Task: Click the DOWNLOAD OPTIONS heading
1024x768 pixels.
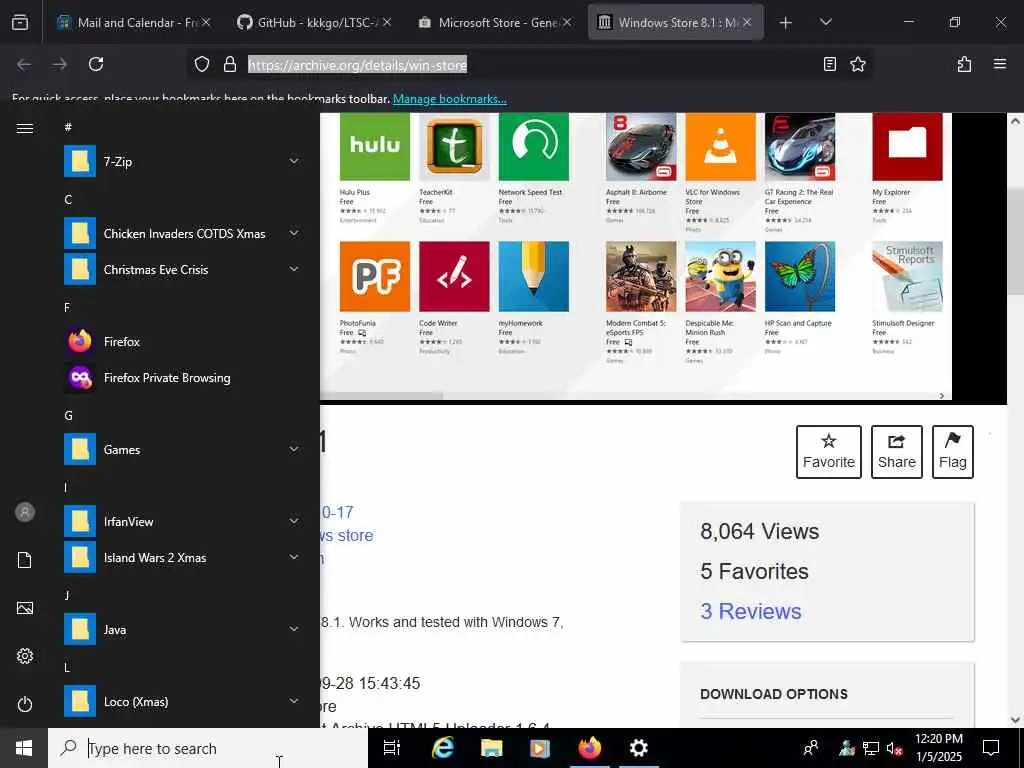Action: [774, 694]
